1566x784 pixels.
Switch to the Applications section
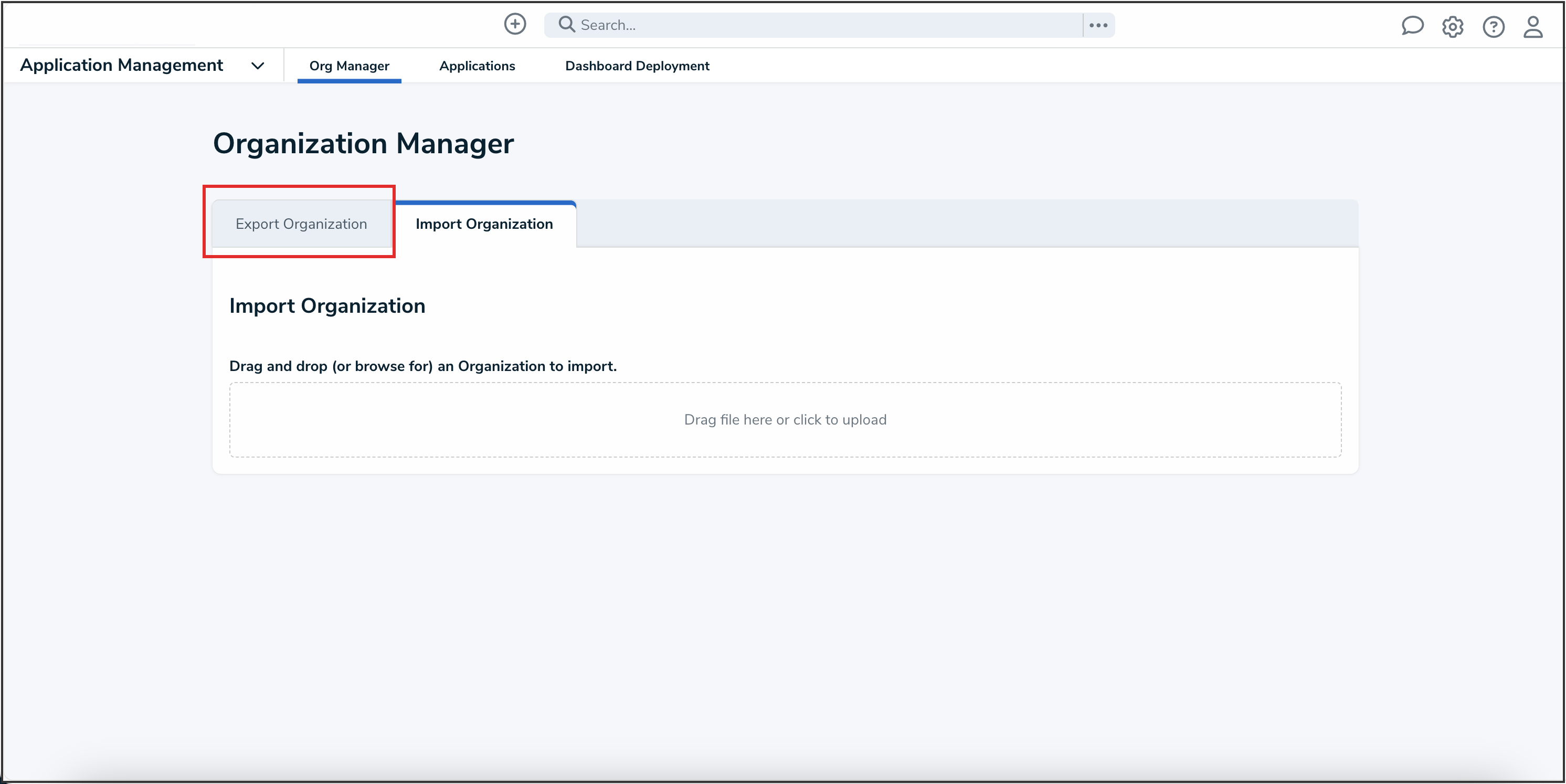tap(477, 66)
